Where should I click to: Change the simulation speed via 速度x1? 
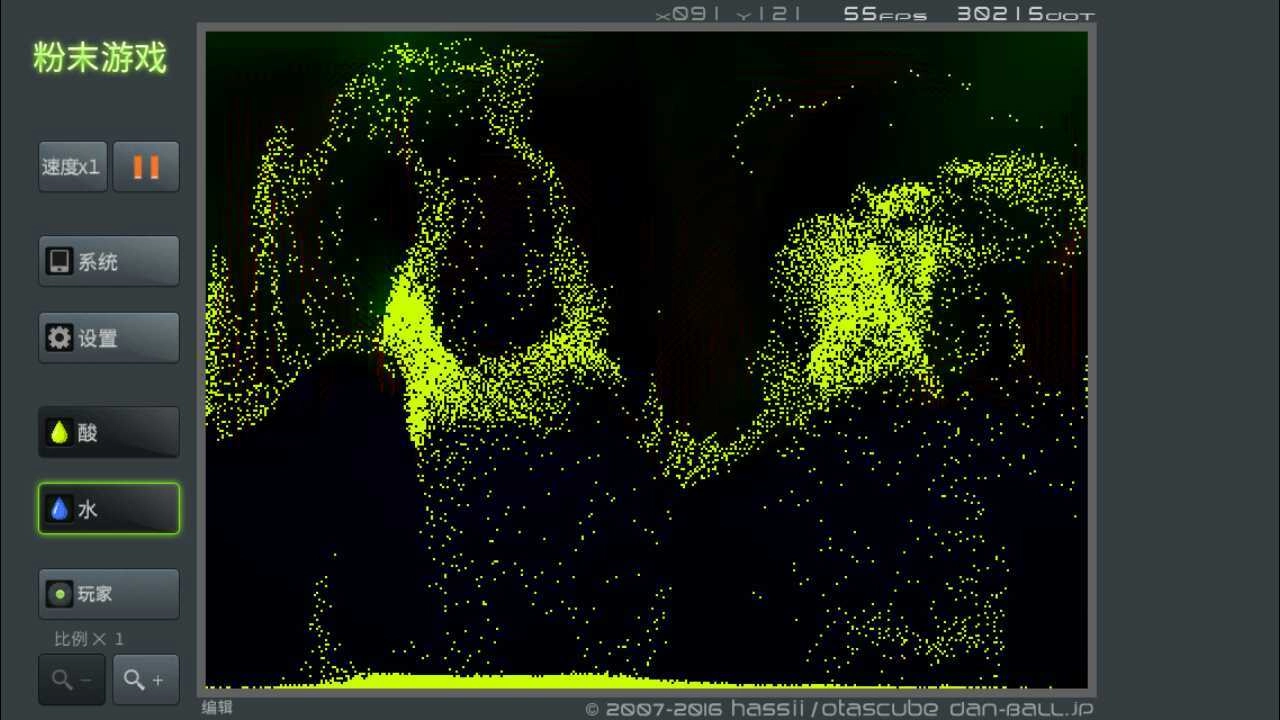click(72, 167)
